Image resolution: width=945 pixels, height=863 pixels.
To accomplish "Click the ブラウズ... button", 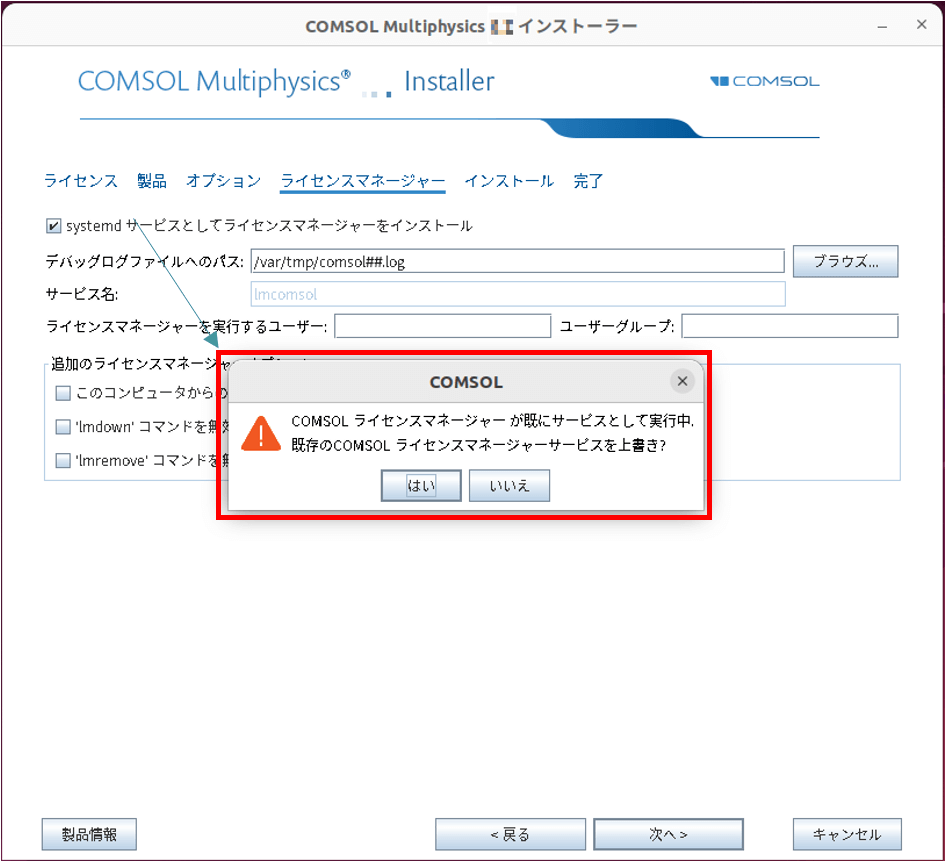I will pos(846,261).
